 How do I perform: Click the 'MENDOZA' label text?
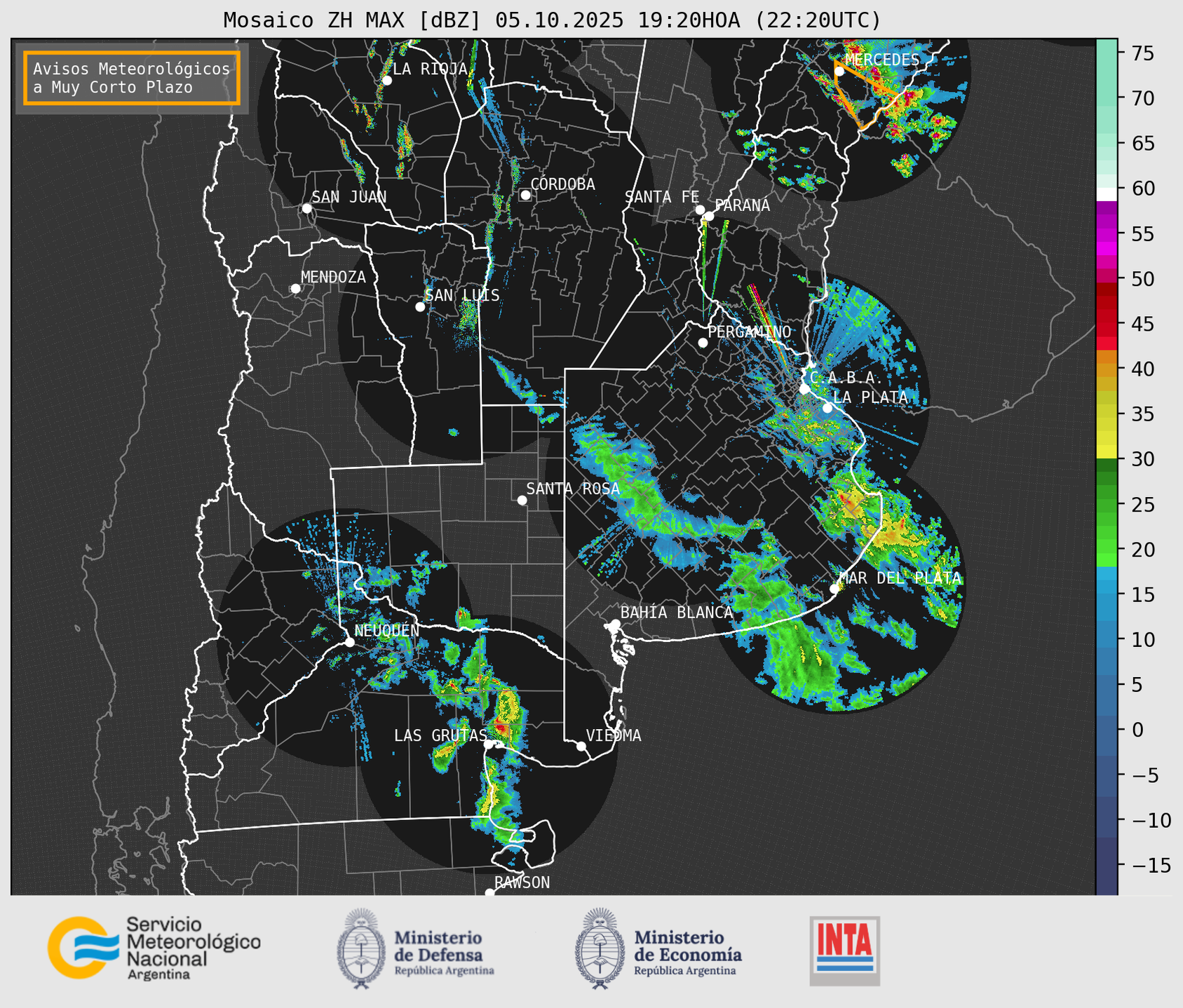click(333, 277)
